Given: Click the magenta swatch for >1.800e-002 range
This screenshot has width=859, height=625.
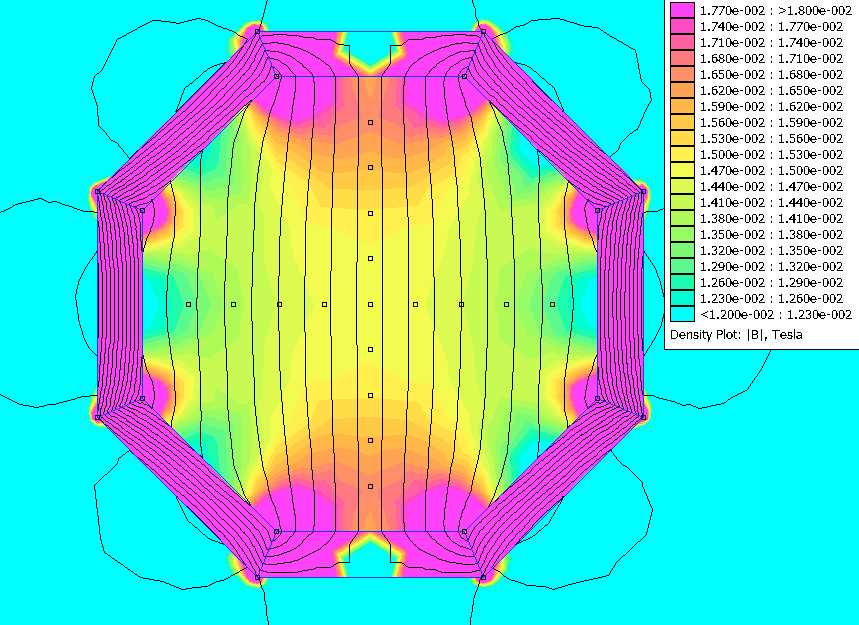Looking at the screenshot, I should click(x=682, y=10).
